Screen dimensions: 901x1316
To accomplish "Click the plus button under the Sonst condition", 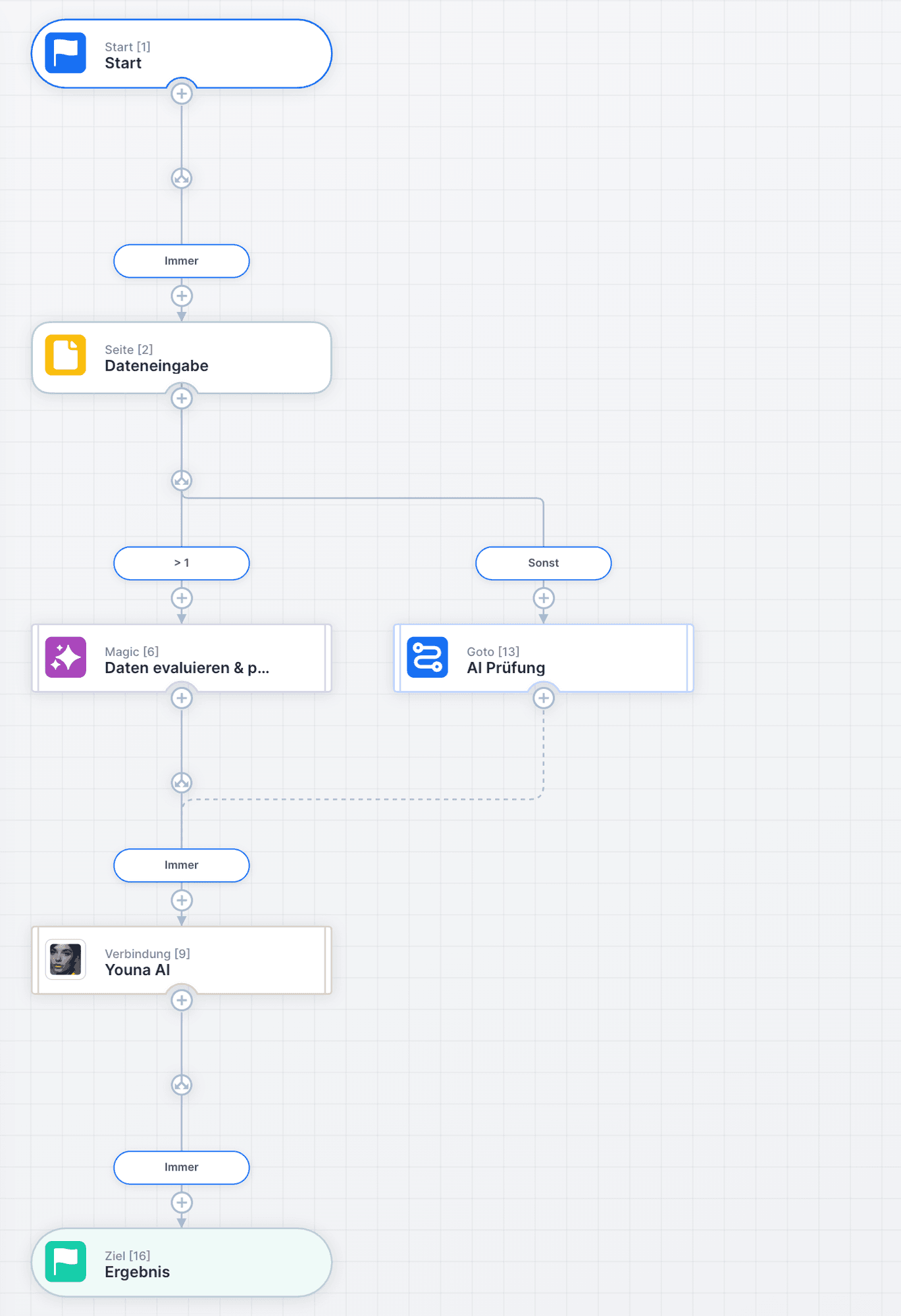I will [x=544, y=598].
